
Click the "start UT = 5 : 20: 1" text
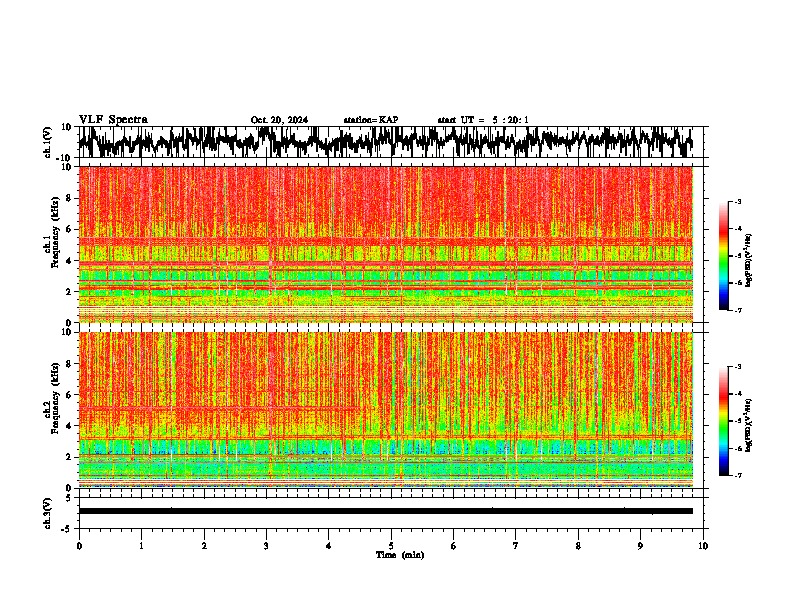(483, 120)
